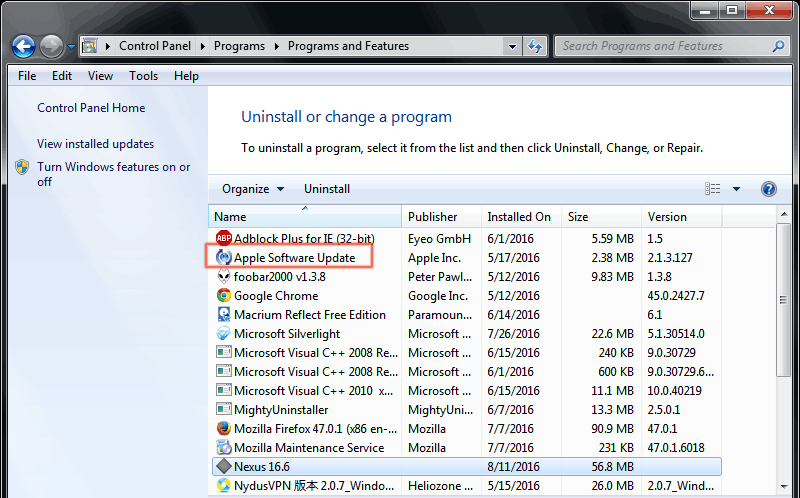Sort by Size column header

(x=602, y=217)
